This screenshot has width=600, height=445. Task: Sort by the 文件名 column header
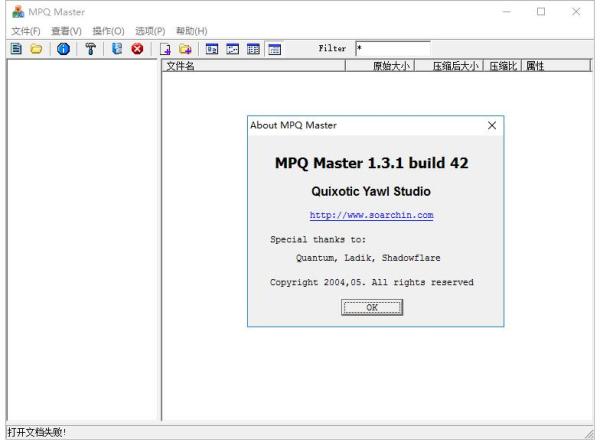253,66
